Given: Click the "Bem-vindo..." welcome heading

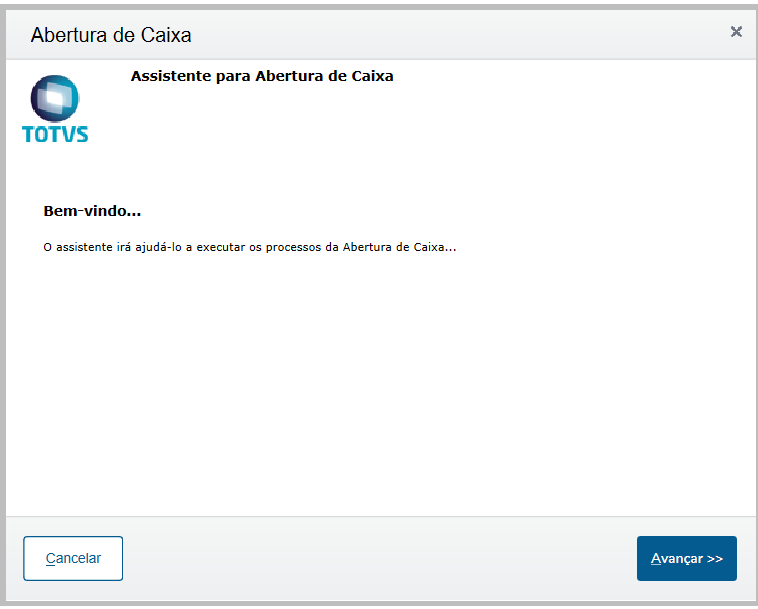Looking at the screenshot, I should tap(92, 211).
